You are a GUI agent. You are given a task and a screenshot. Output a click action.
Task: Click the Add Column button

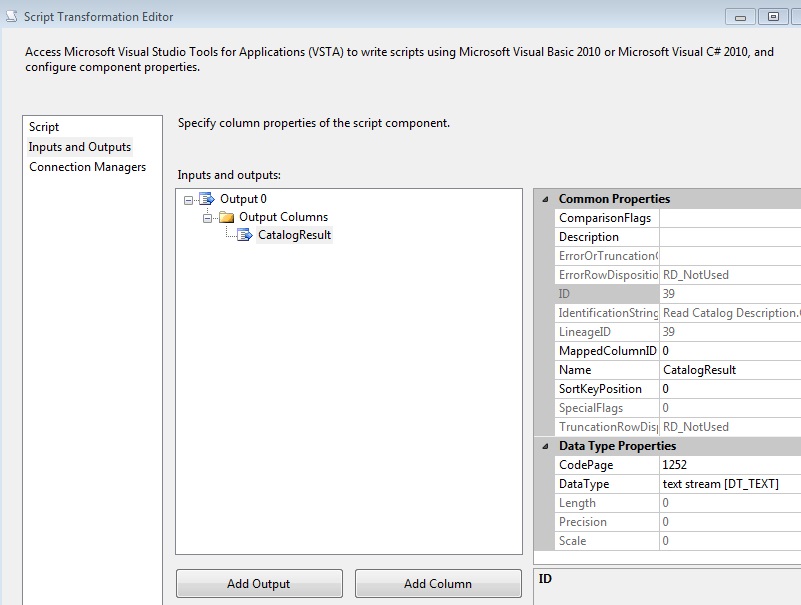[438, 584]
